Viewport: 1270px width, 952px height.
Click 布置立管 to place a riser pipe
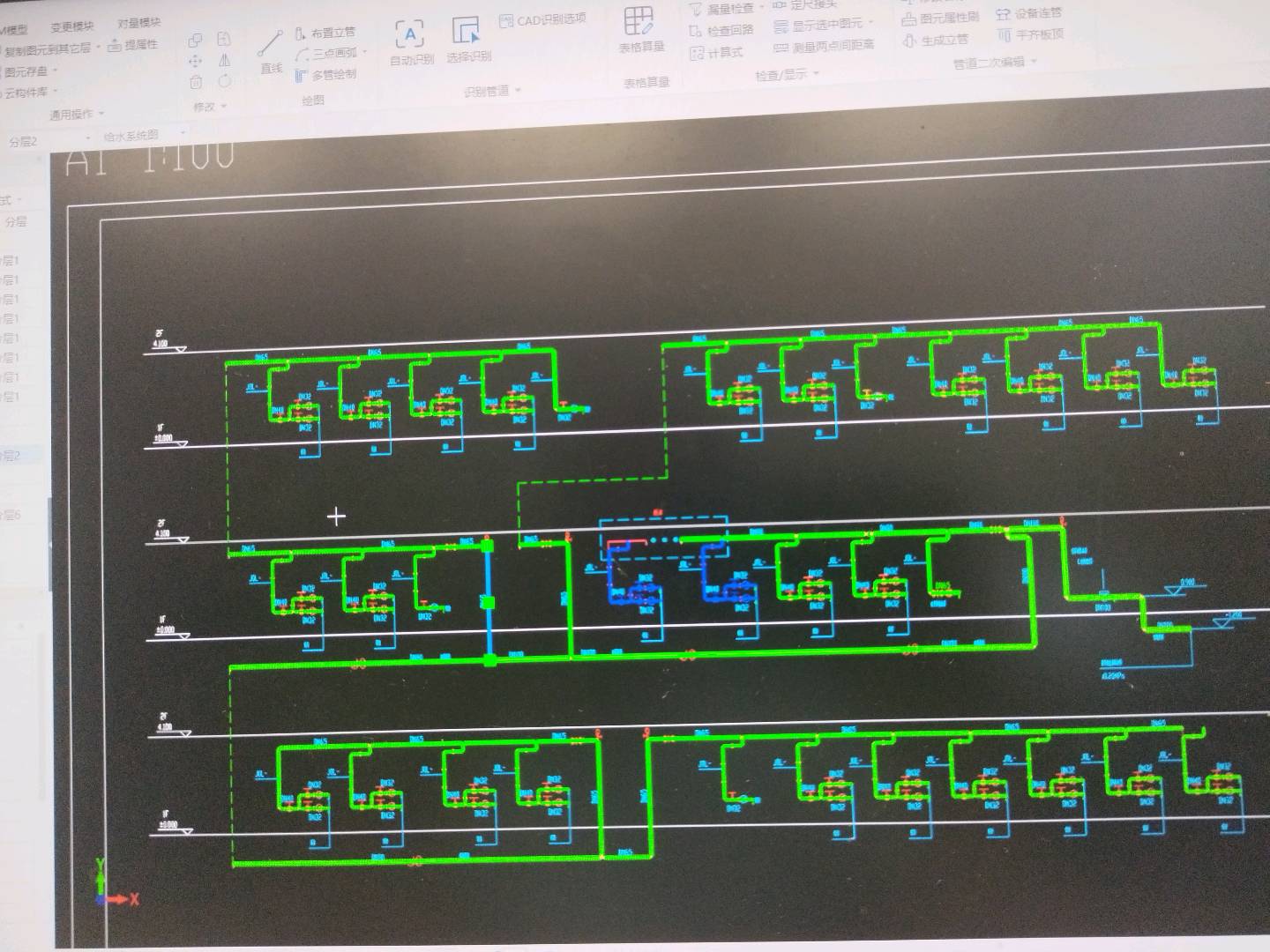325,33
